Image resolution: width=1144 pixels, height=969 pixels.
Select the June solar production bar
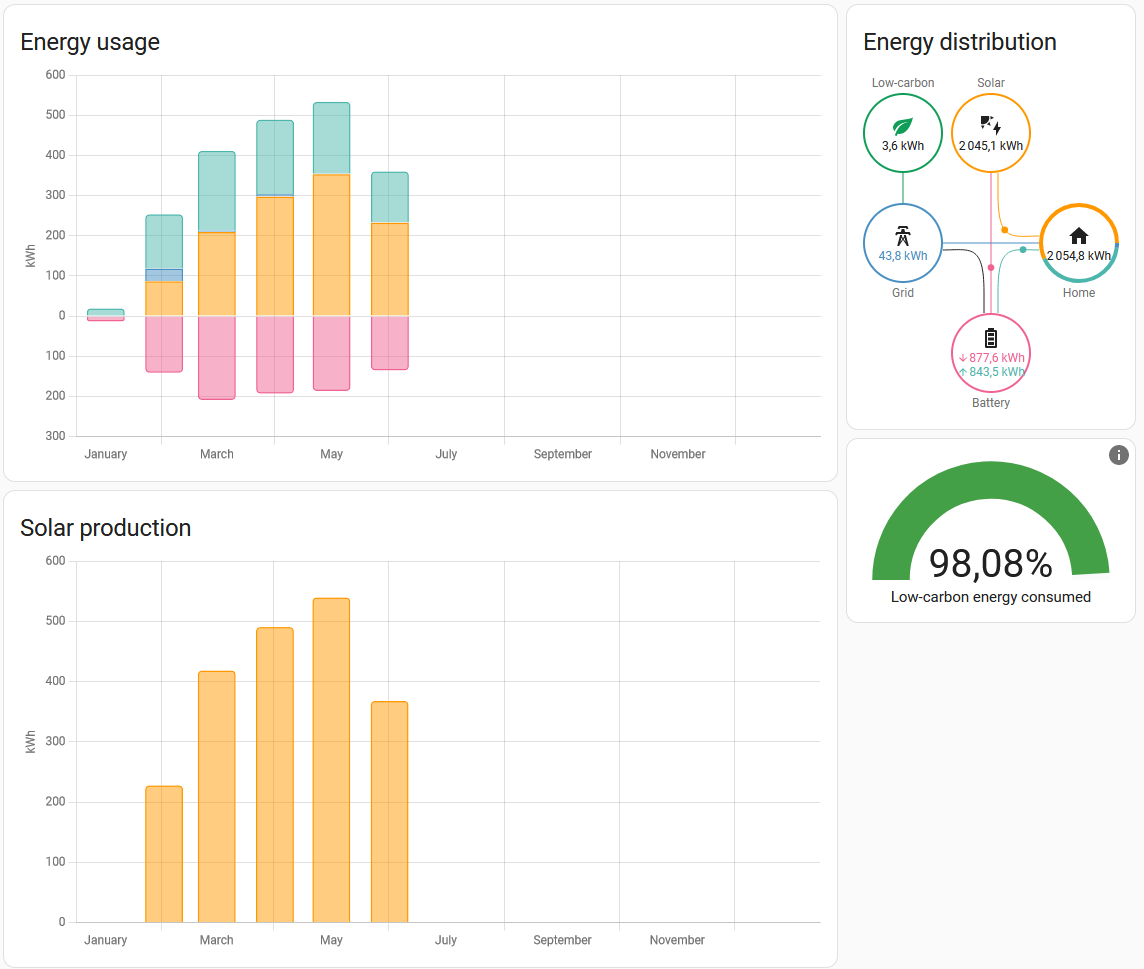tap(389, 811)
